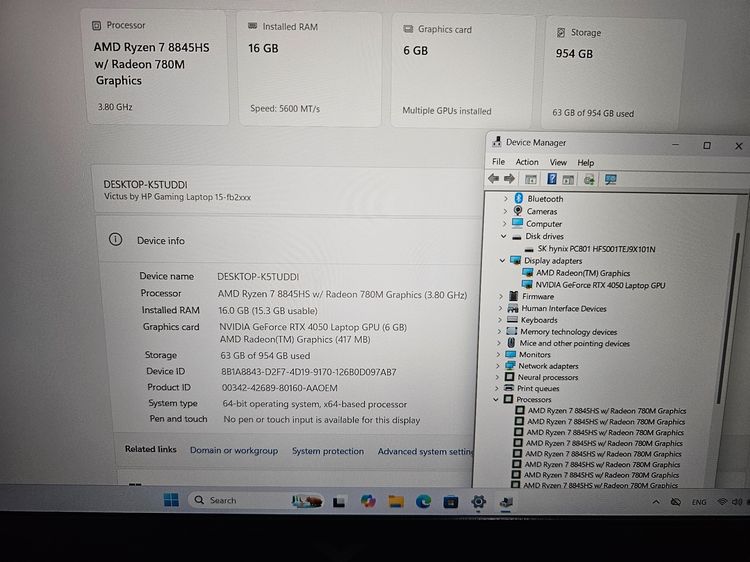Show hidden icons chevron in system tray
This screenshot has width=750, height=562.
point(656,502)
